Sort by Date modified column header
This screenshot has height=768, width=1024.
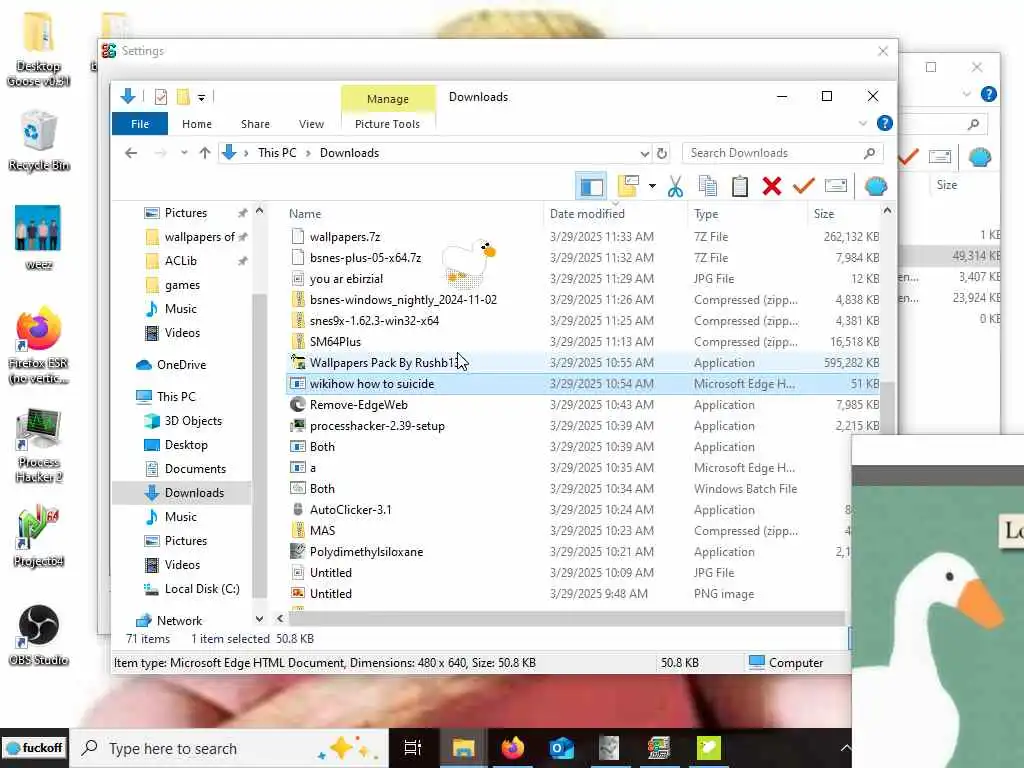(587, 214)
